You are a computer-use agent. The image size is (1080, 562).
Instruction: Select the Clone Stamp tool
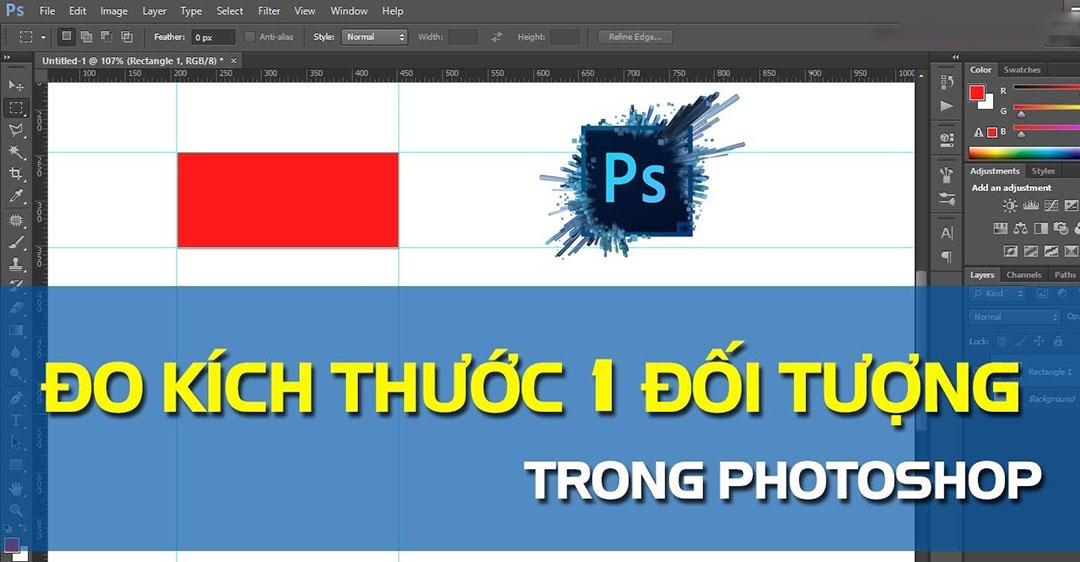(16, 264)
